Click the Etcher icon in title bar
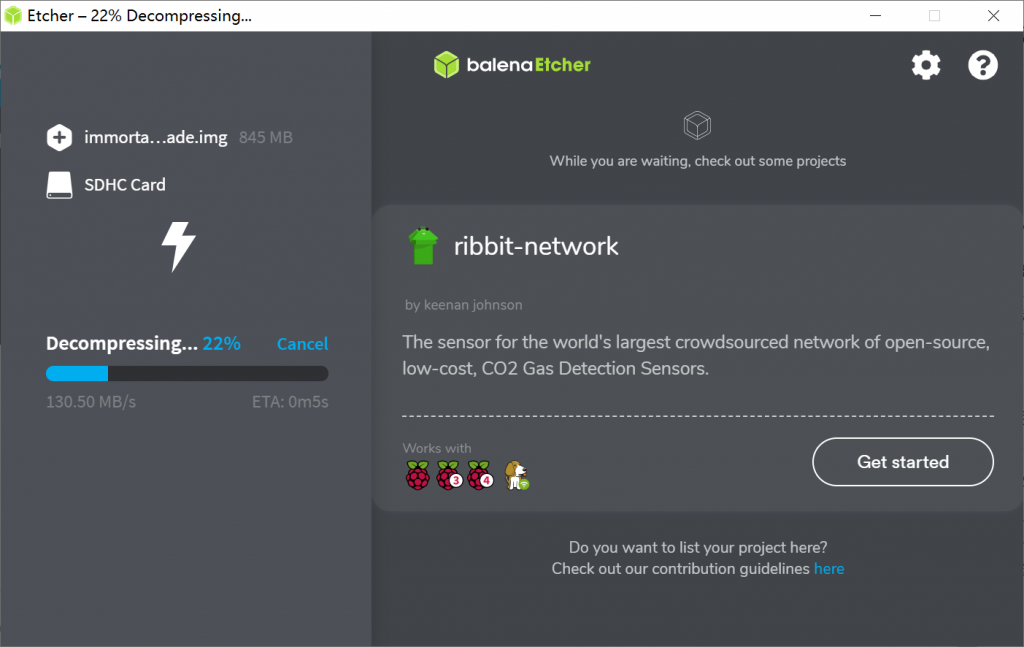The height and width of the screenshot is (647, 1024). tap(14, 16)
